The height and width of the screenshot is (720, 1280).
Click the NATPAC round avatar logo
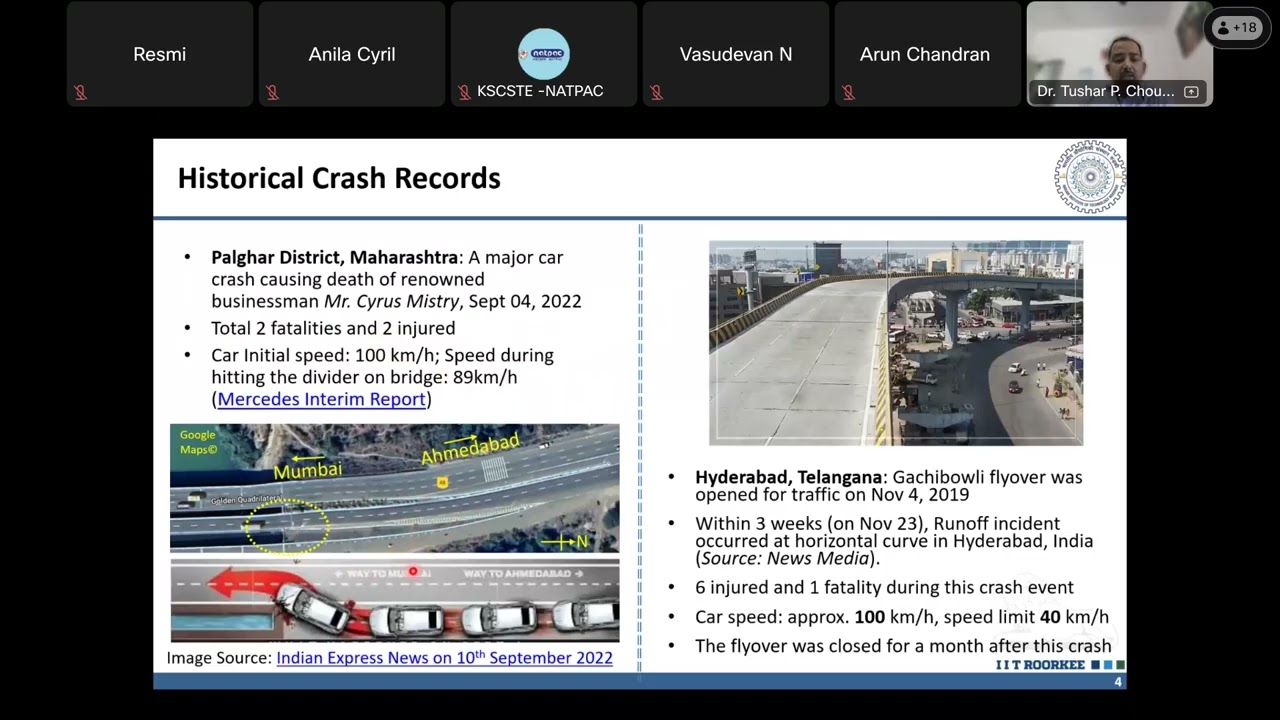(x=544, y=53)
